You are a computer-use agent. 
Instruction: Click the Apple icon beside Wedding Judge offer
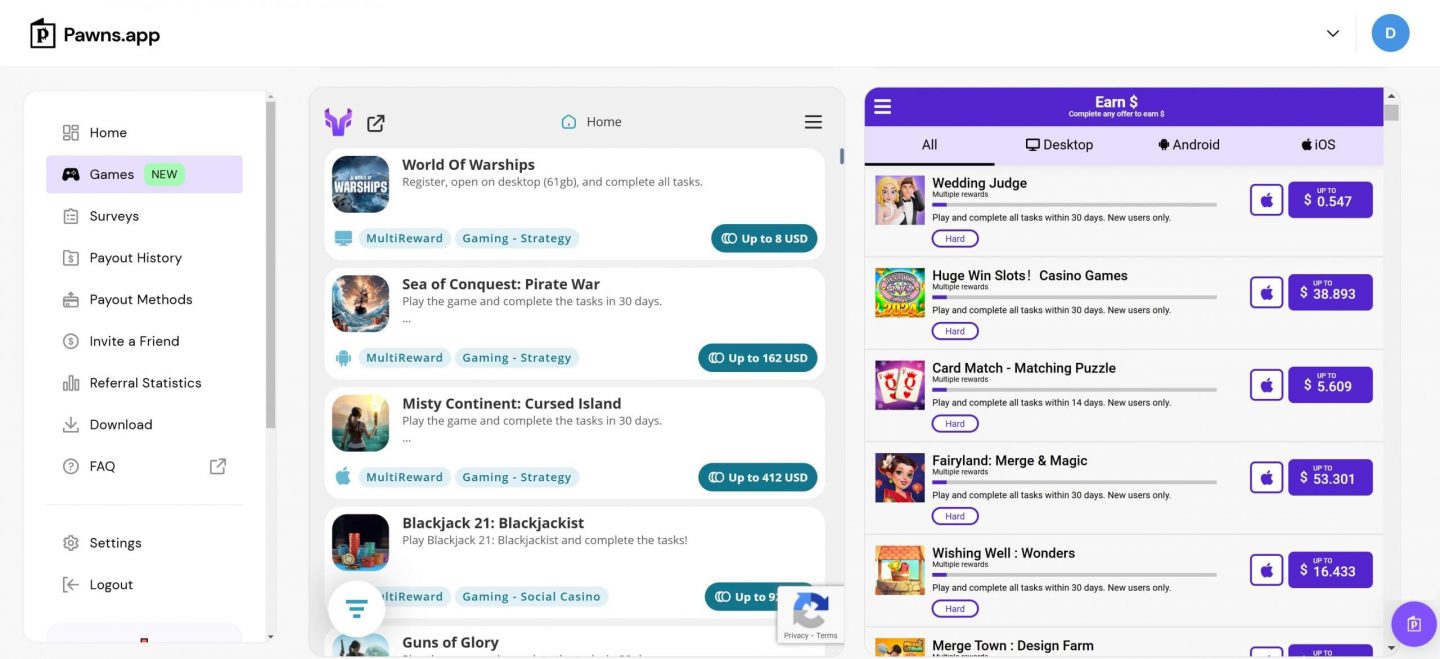[1266, 199]
